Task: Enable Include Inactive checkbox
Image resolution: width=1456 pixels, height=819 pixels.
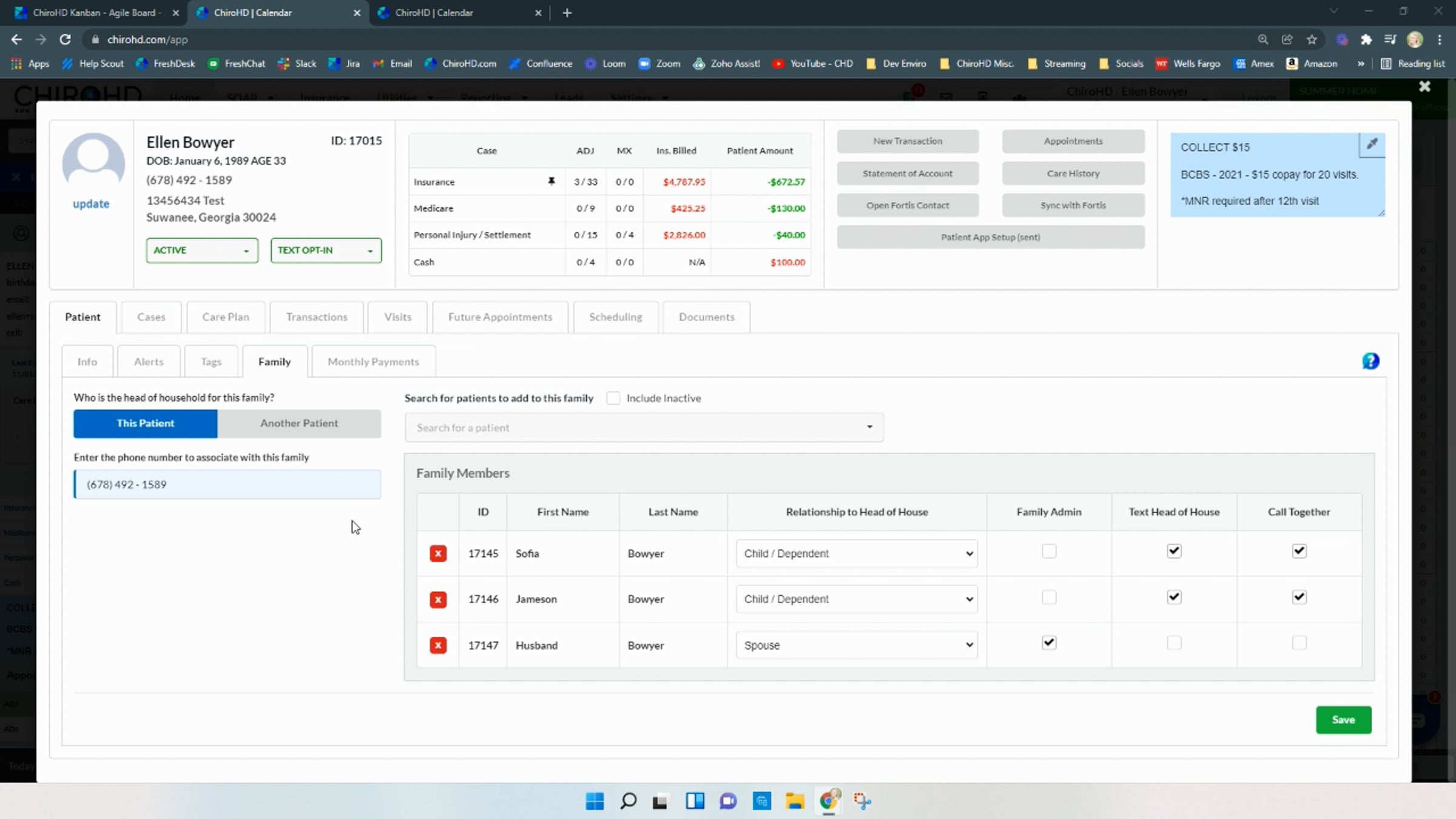Action: (x=613, y=398)
